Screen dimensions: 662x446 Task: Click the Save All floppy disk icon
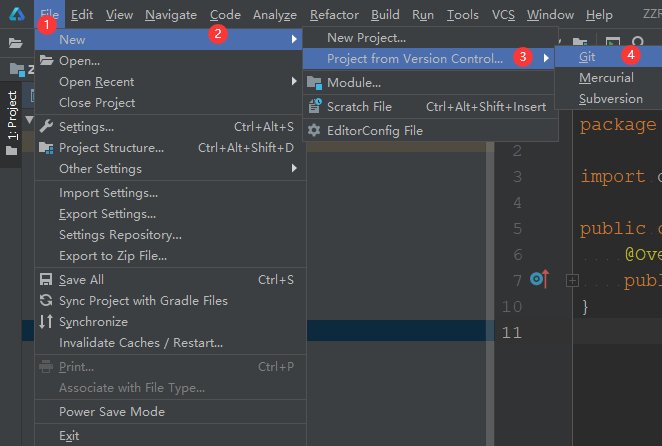46,280
